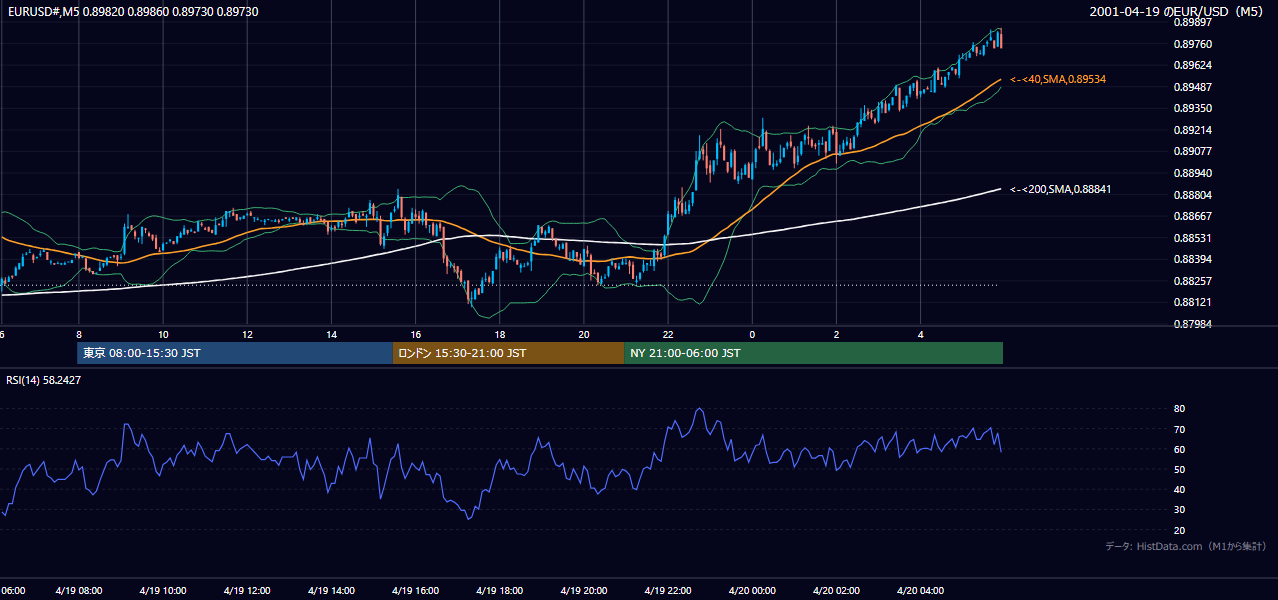The width and height of the screenshot is (1278, 600).
Task: Click the 4/19 08:00 bottom time label
Action: click(78, 590)
